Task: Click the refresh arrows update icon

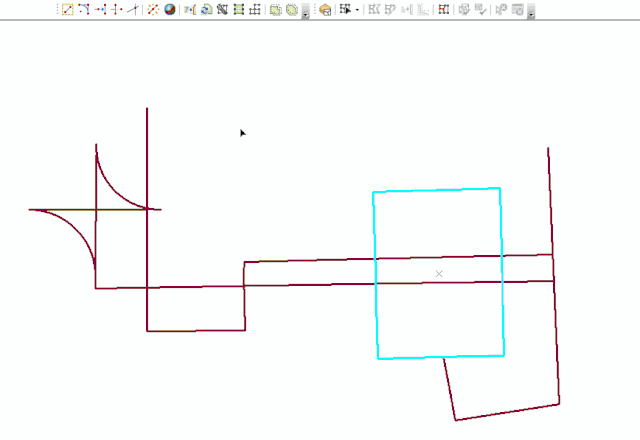Action: coord(206,9)
